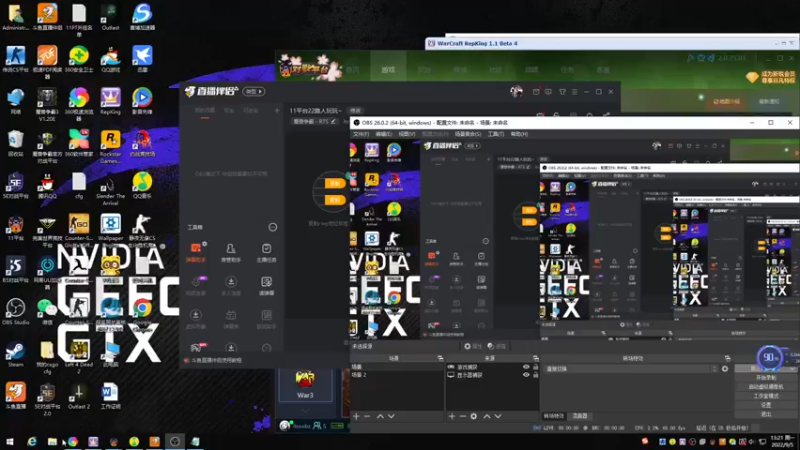Image resolution: width=800 pixels, height=450 pixels.
Task: Click 启动虚拟摄像机 button in OBS
Action: pyautogui.click(x=766, y=387)
